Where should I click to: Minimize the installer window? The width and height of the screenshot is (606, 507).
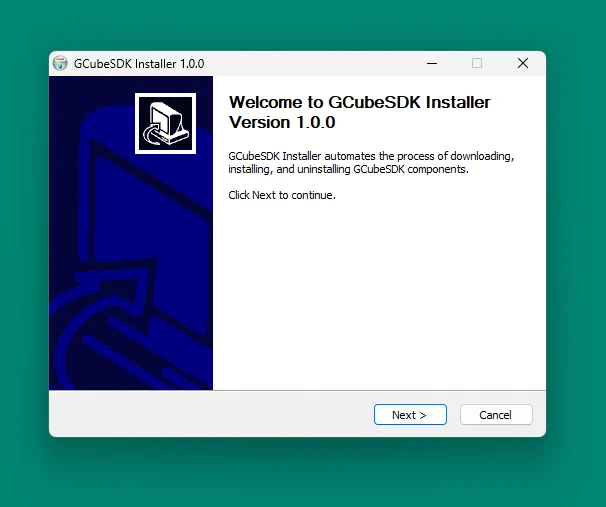pyautogui.click(x=432, y=63)
